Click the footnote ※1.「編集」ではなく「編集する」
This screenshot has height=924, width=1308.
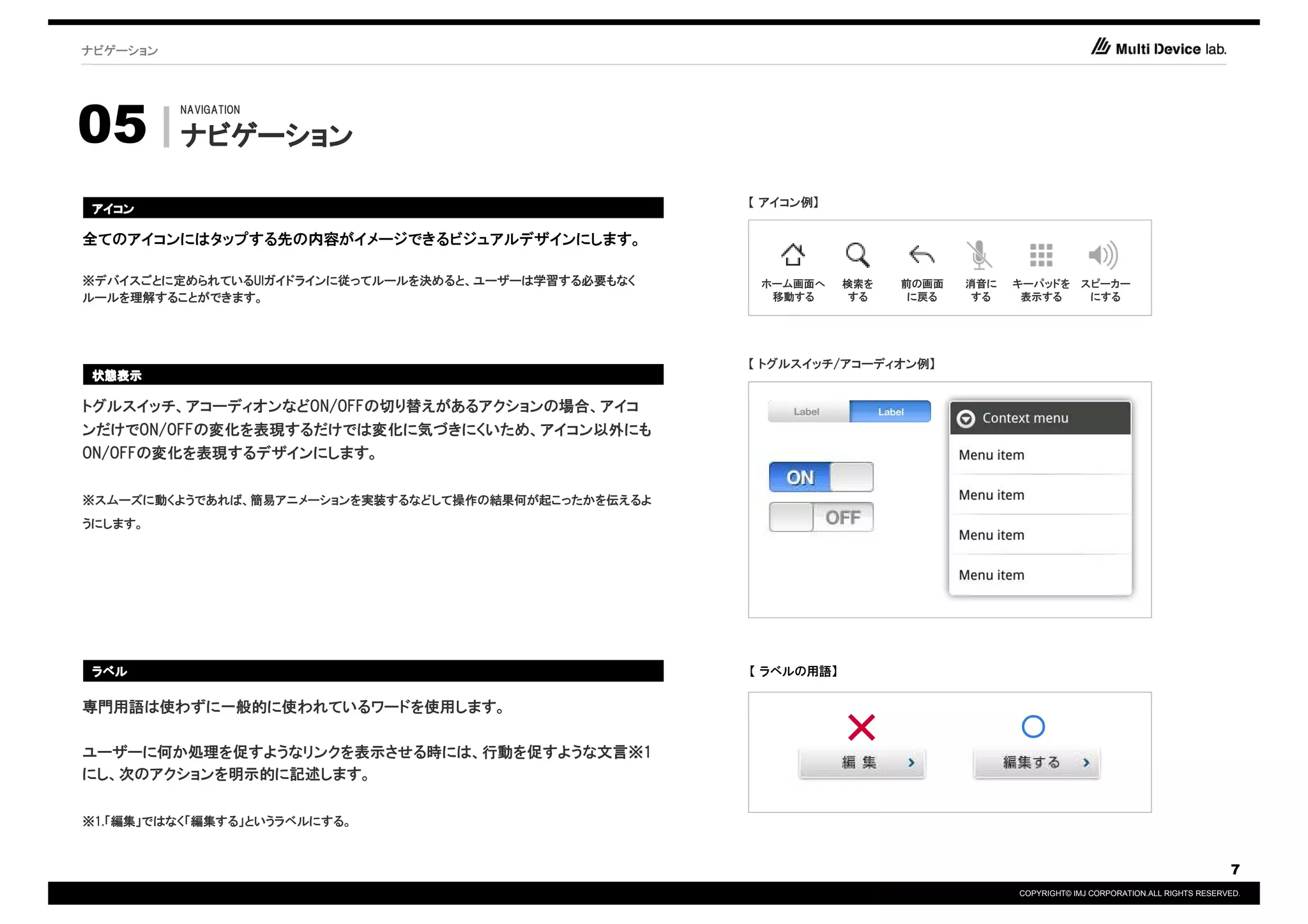pyautogui.click(x=217, y=821)
